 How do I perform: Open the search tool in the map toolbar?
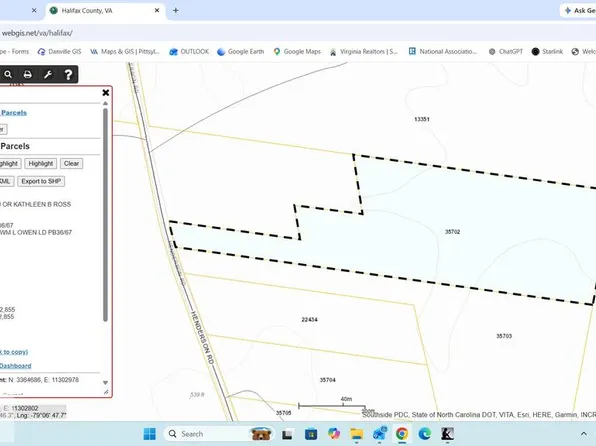click(x=8, y=75)
